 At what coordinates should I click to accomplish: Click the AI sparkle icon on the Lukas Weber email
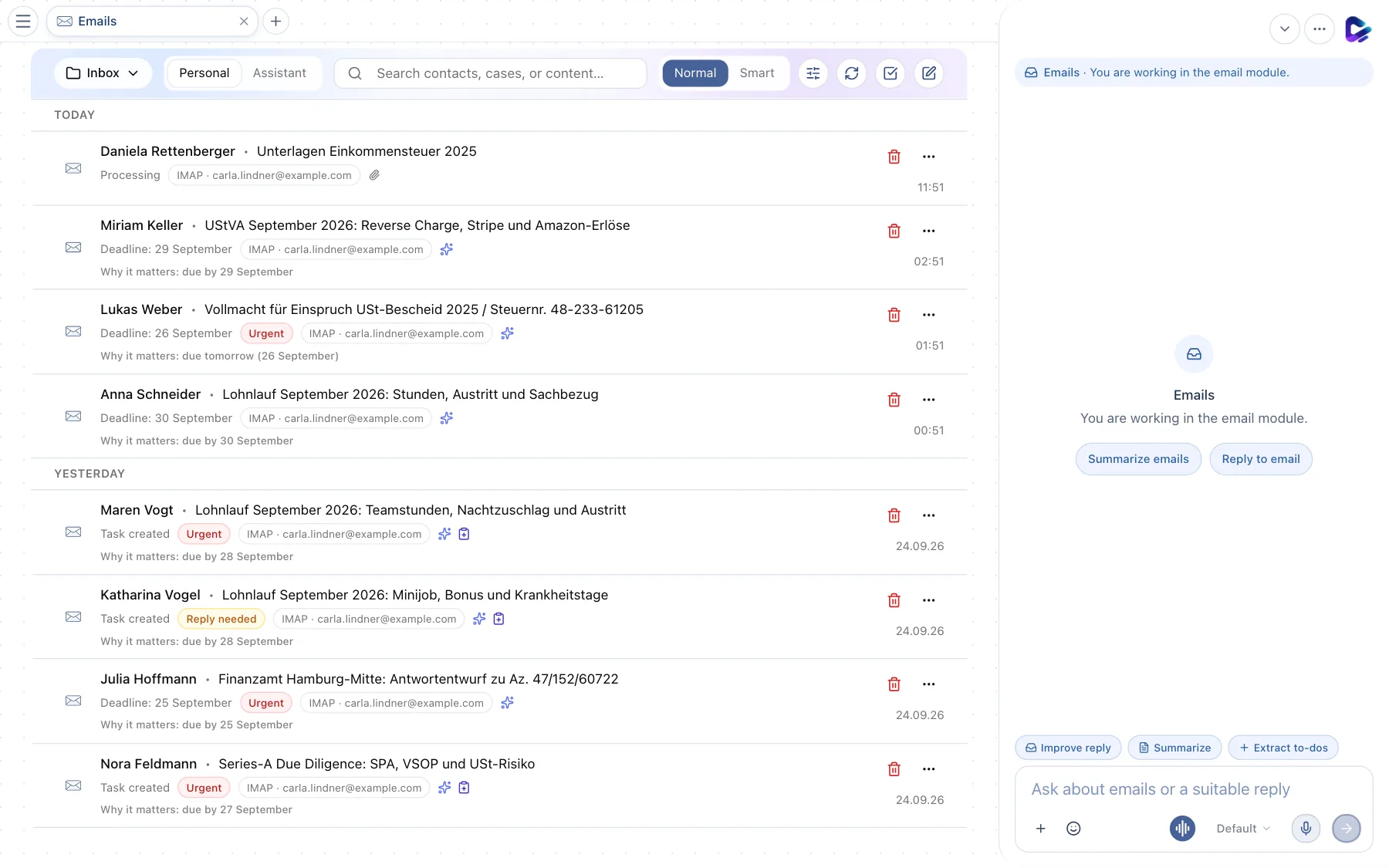pyautogui.click(x=507, y=333)
